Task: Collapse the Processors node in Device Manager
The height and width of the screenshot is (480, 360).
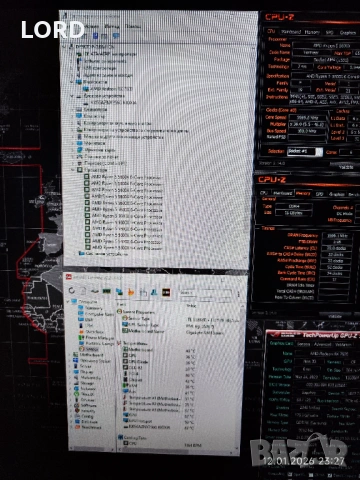Action: click(72, 170)
